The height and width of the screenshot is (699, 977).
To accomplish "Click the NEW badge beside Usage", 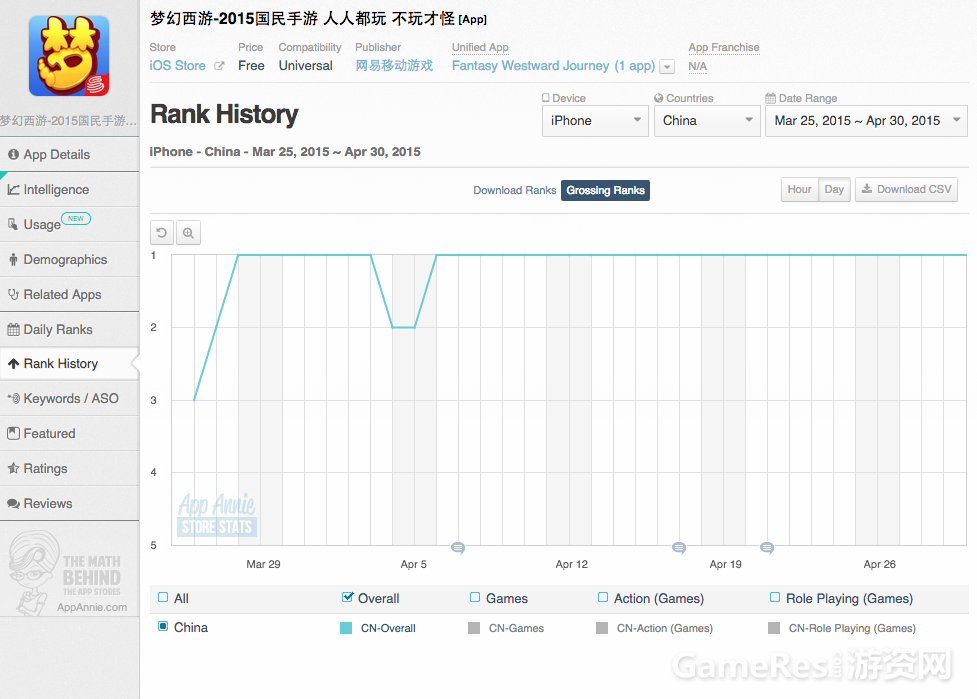I will (76, 219).
